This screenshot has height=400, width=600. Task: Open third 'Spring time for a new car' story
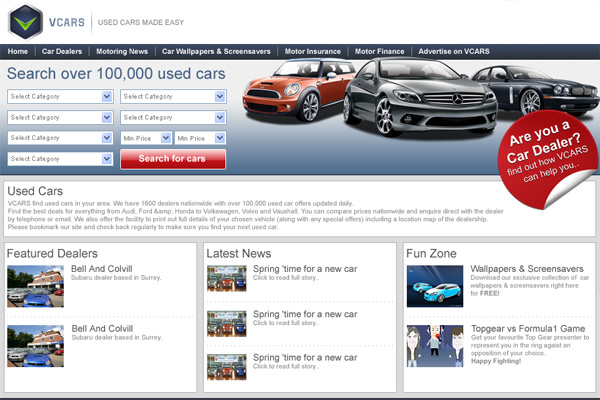coord(305,358)
